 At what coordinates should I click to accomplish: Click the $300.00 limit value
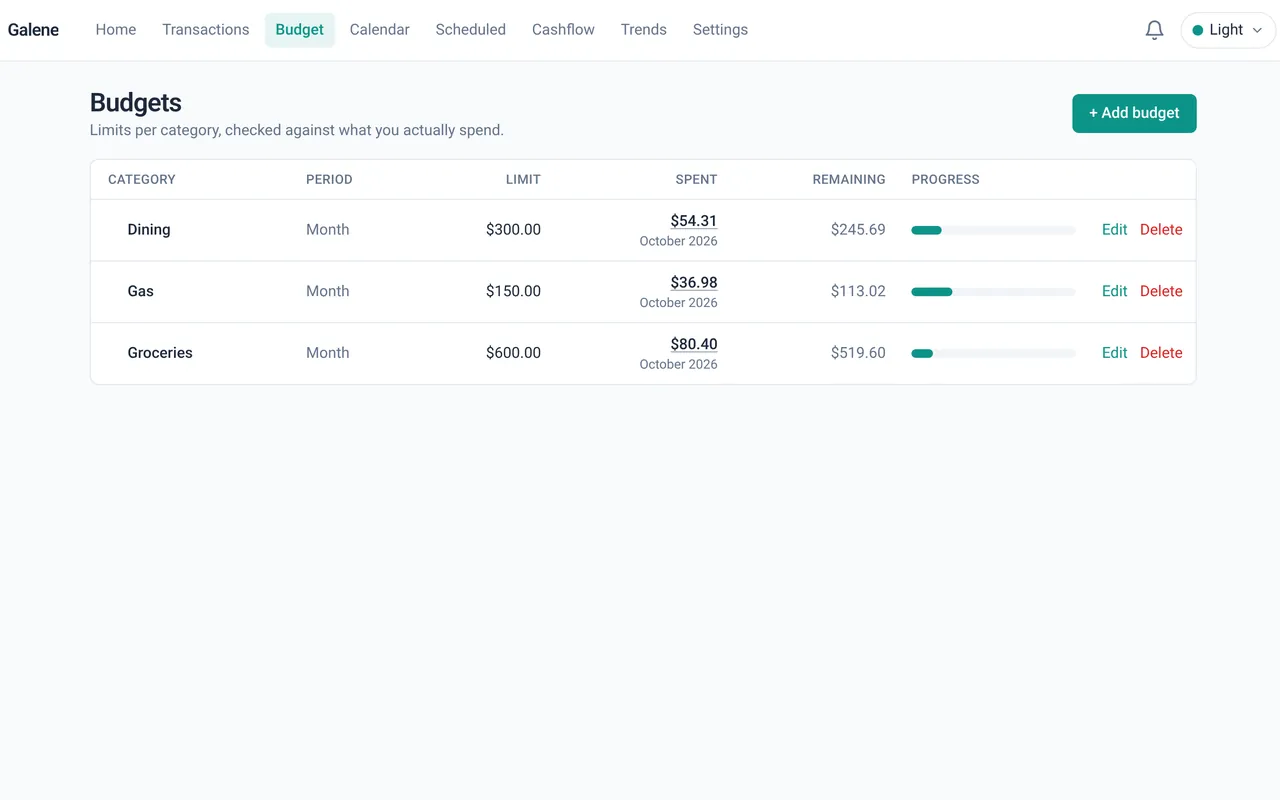(x=513, y=230)
